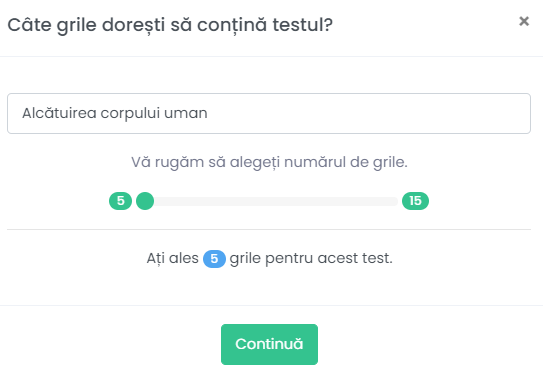The width and height of the screenshot is (543, 377).
Task: Click the word 'testul?' in the heading
Action: (303, 25)
